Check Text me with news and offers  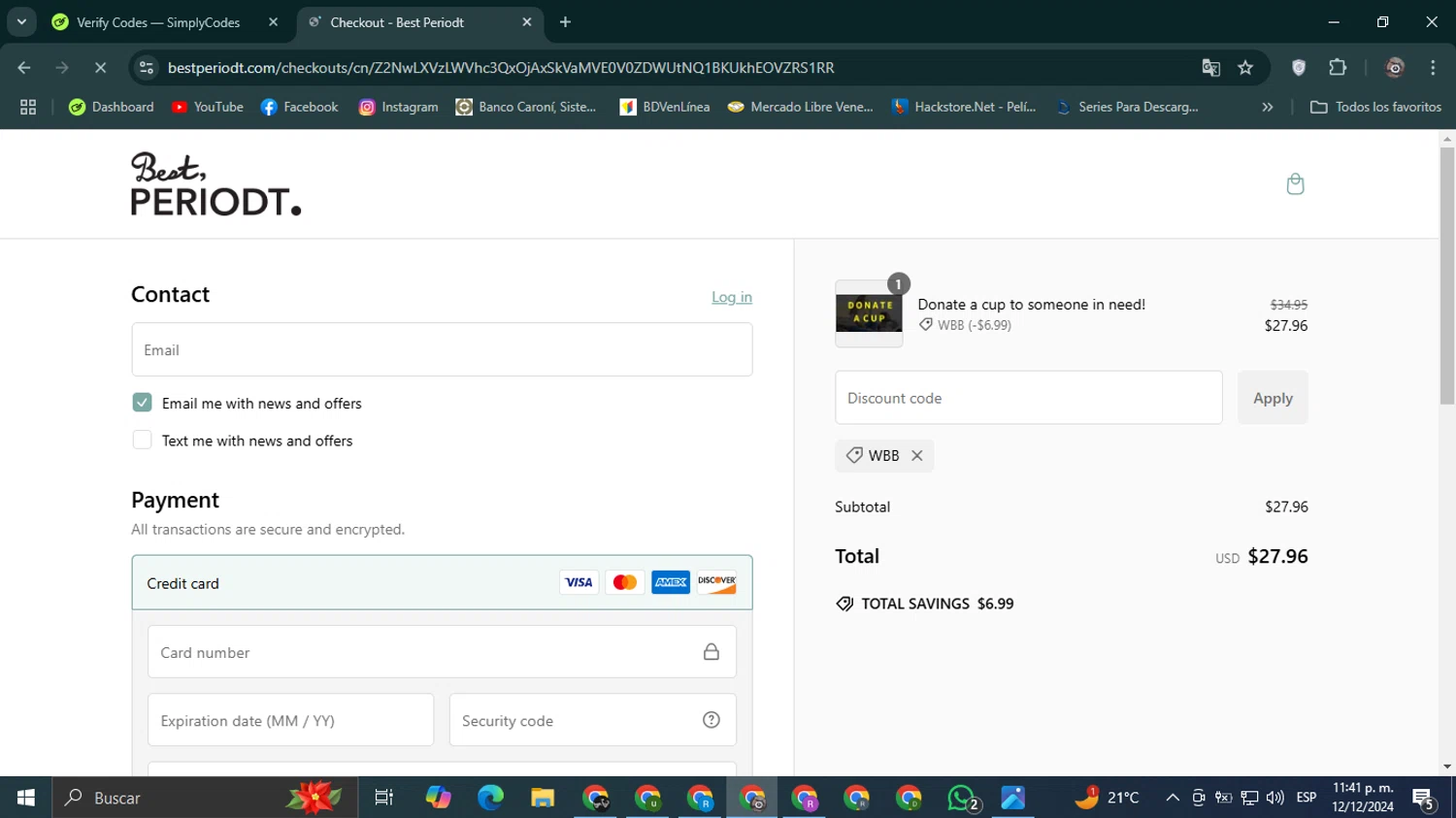(x=142, y=440)
